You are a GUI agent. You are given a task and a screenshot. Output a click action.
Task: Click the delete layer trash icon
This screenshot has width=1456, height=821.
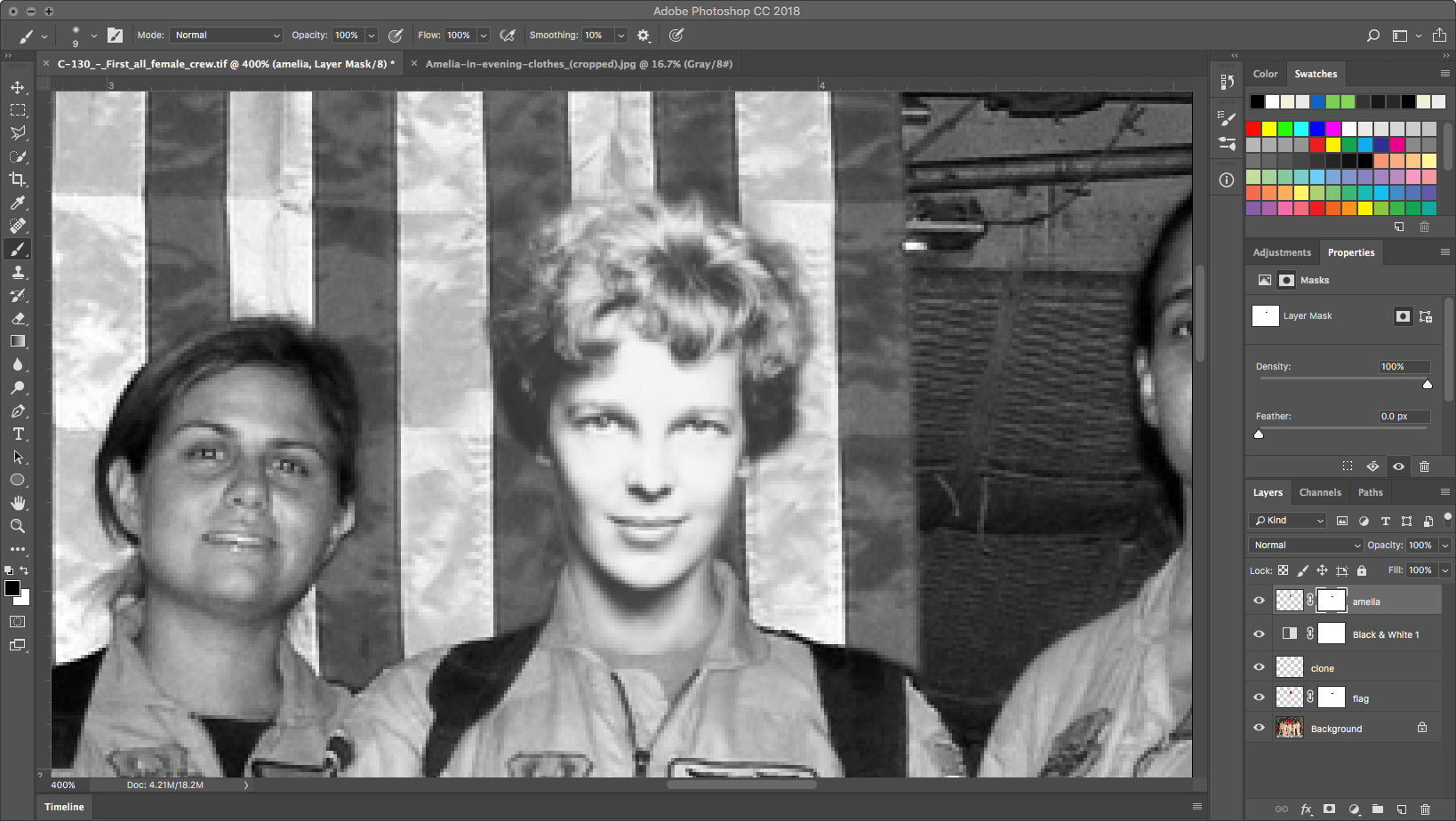[1425, 809]
